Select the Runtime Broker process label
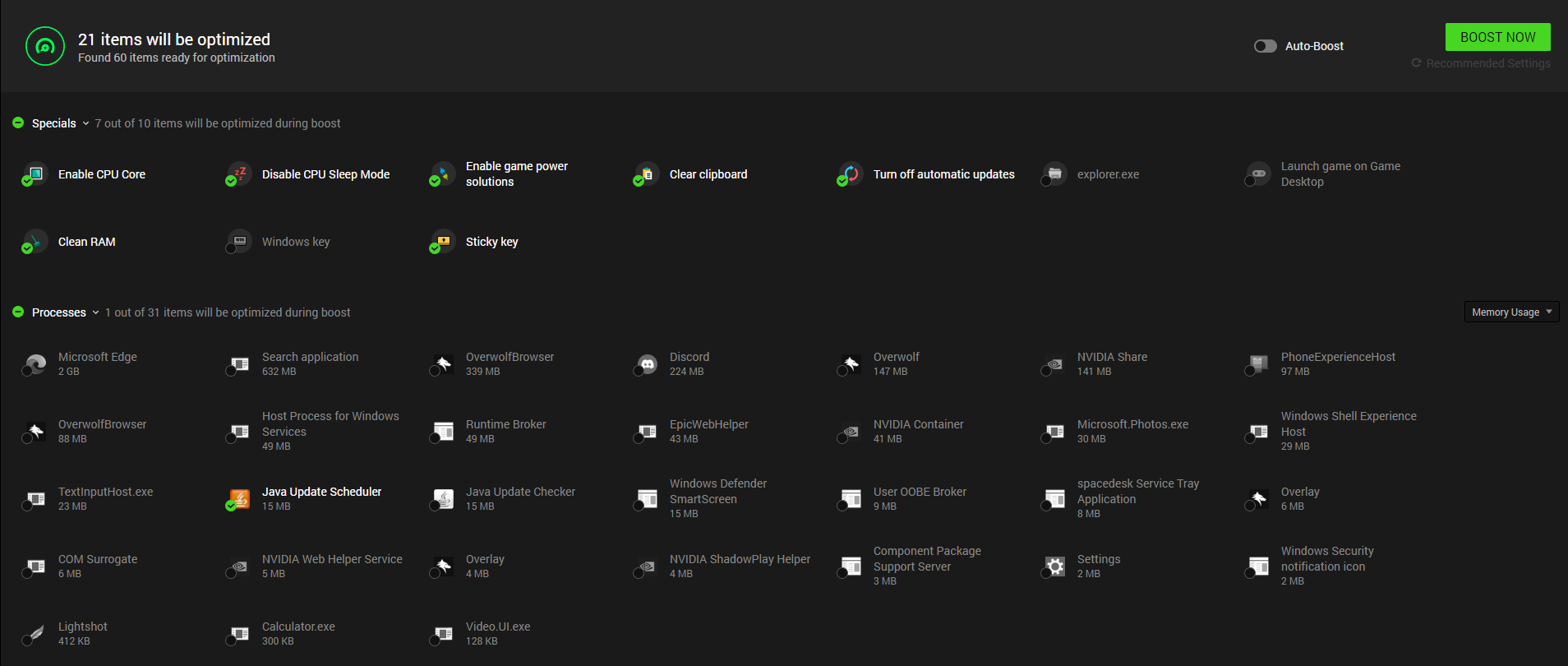Screen dimensions: 1568x666 [x=505, y=424]
